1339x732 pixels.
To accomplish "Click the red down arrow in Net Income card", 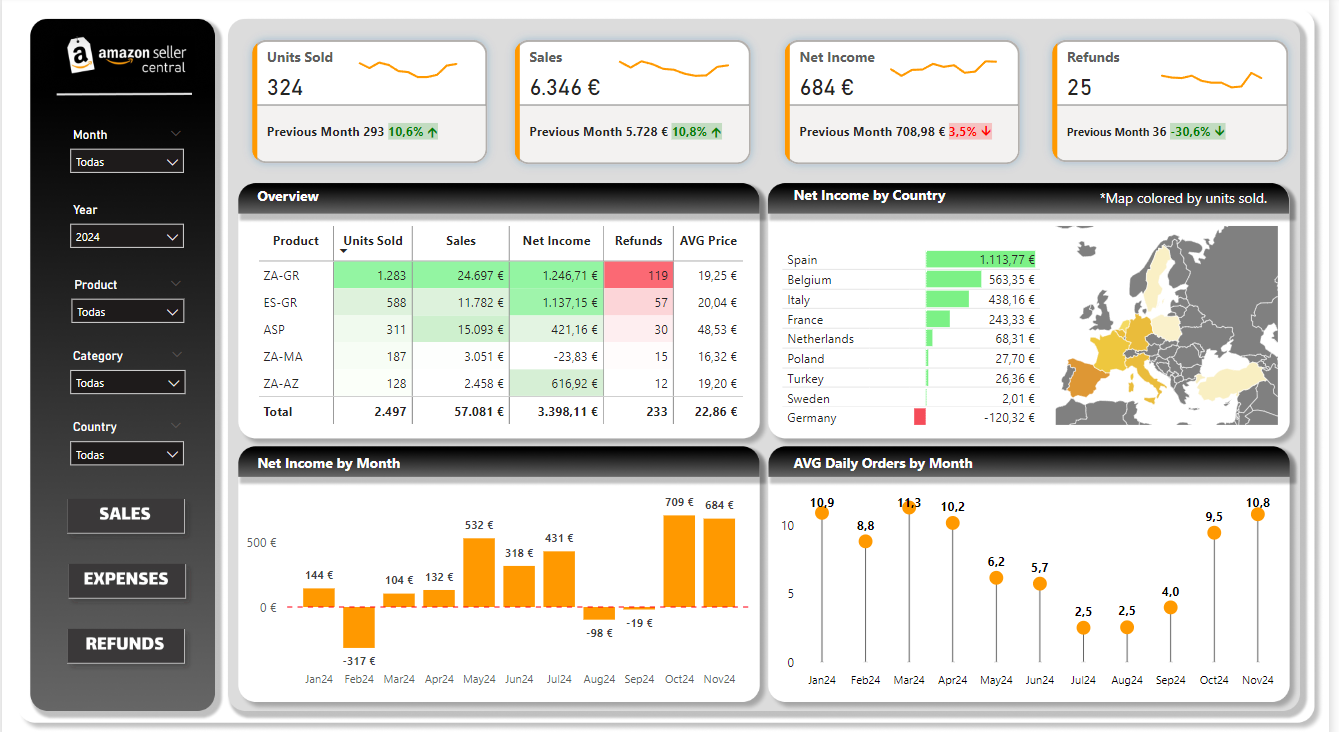I will tap(985, 132).
